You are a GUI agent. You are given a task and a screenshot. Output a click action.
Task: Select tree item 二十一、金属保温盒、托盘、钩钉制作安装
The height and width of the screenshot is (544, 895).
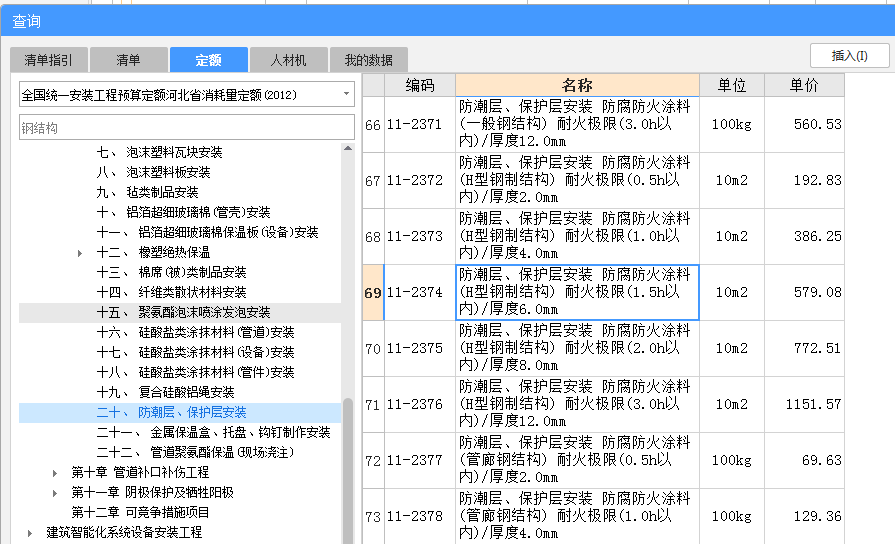point(213,432)
